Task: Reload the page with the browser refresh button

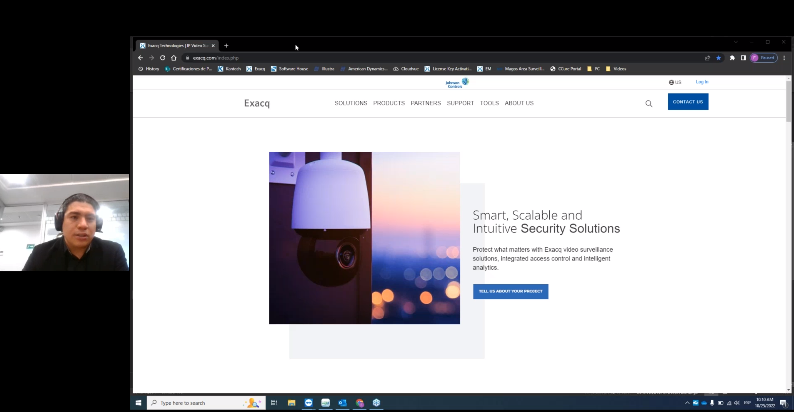Action: pyautogui.click(x=162, y=58)
